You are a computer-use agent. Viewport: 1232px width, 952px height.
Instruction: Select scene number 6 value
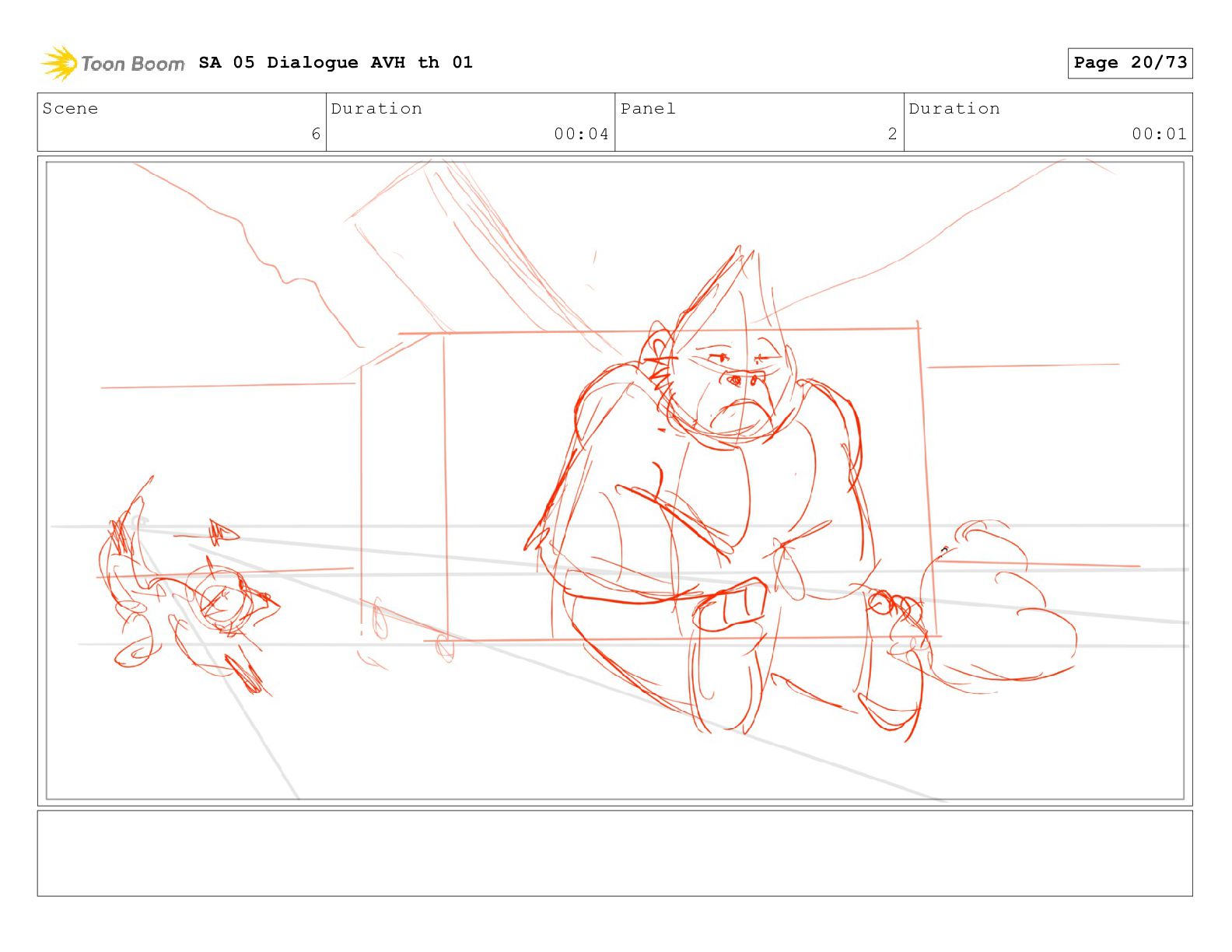(x=316, y=134)
